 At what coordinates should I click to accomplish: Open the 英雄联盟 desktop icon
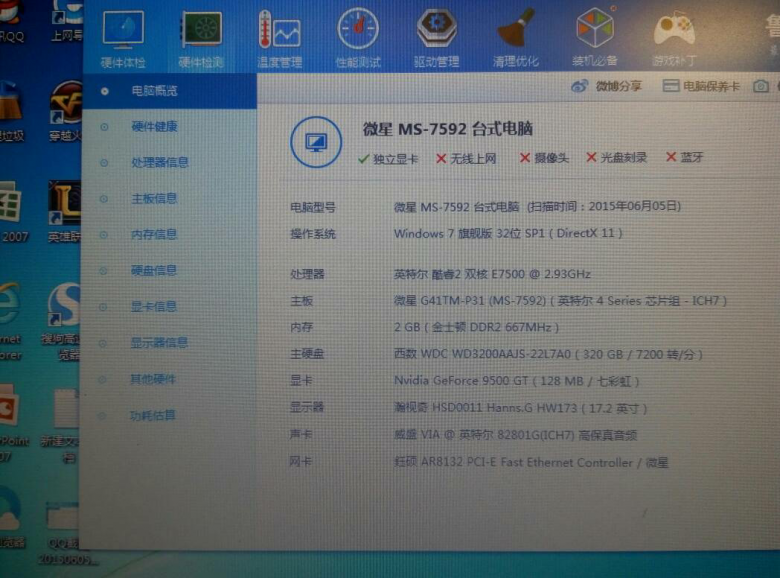64,211
